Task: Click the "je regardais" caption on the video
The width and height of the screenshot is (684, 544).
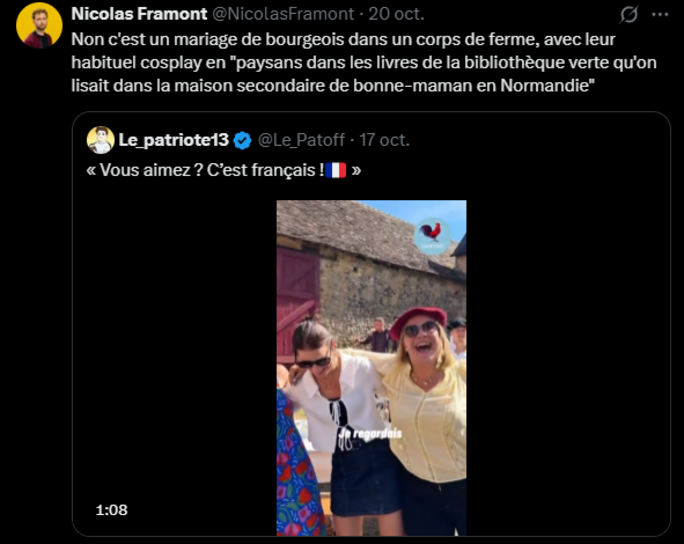Action: pyautogui.click(x=369, y=433)
